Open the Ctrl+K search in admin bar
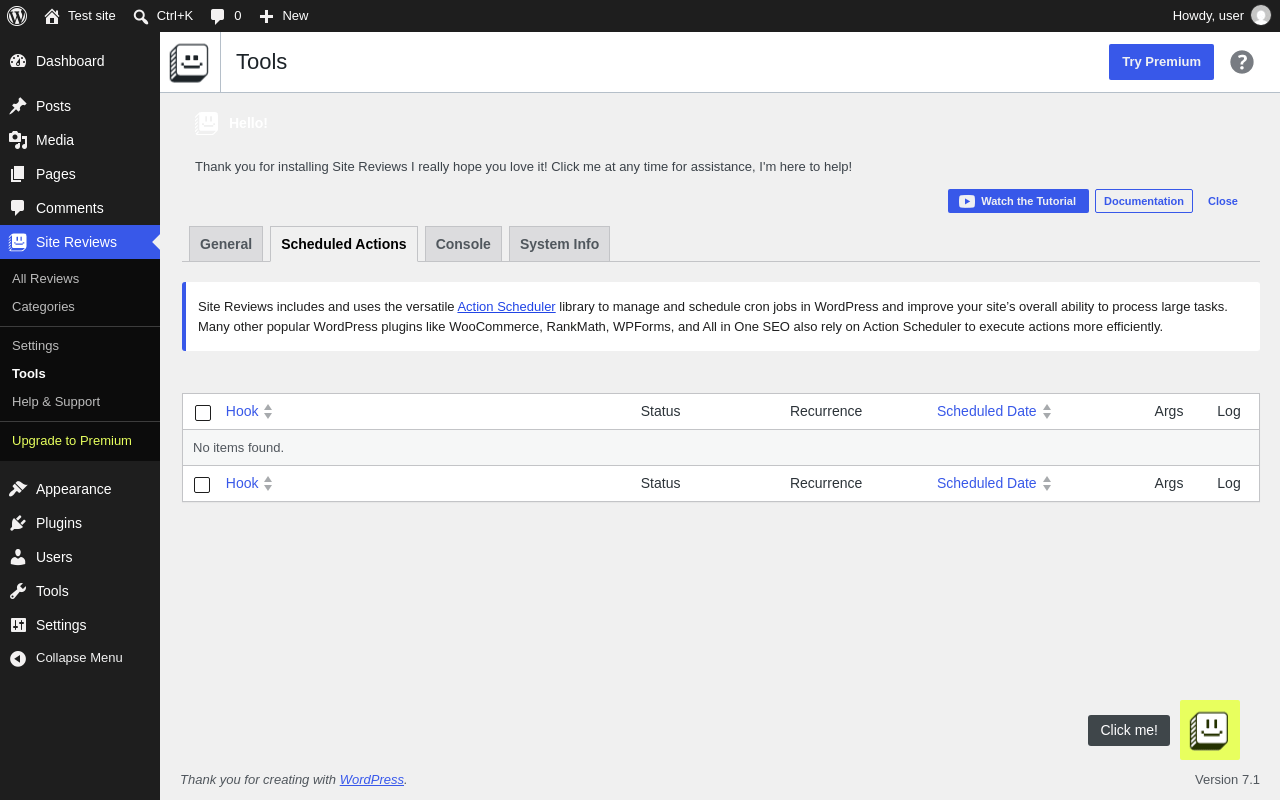 tap(163, 15)
